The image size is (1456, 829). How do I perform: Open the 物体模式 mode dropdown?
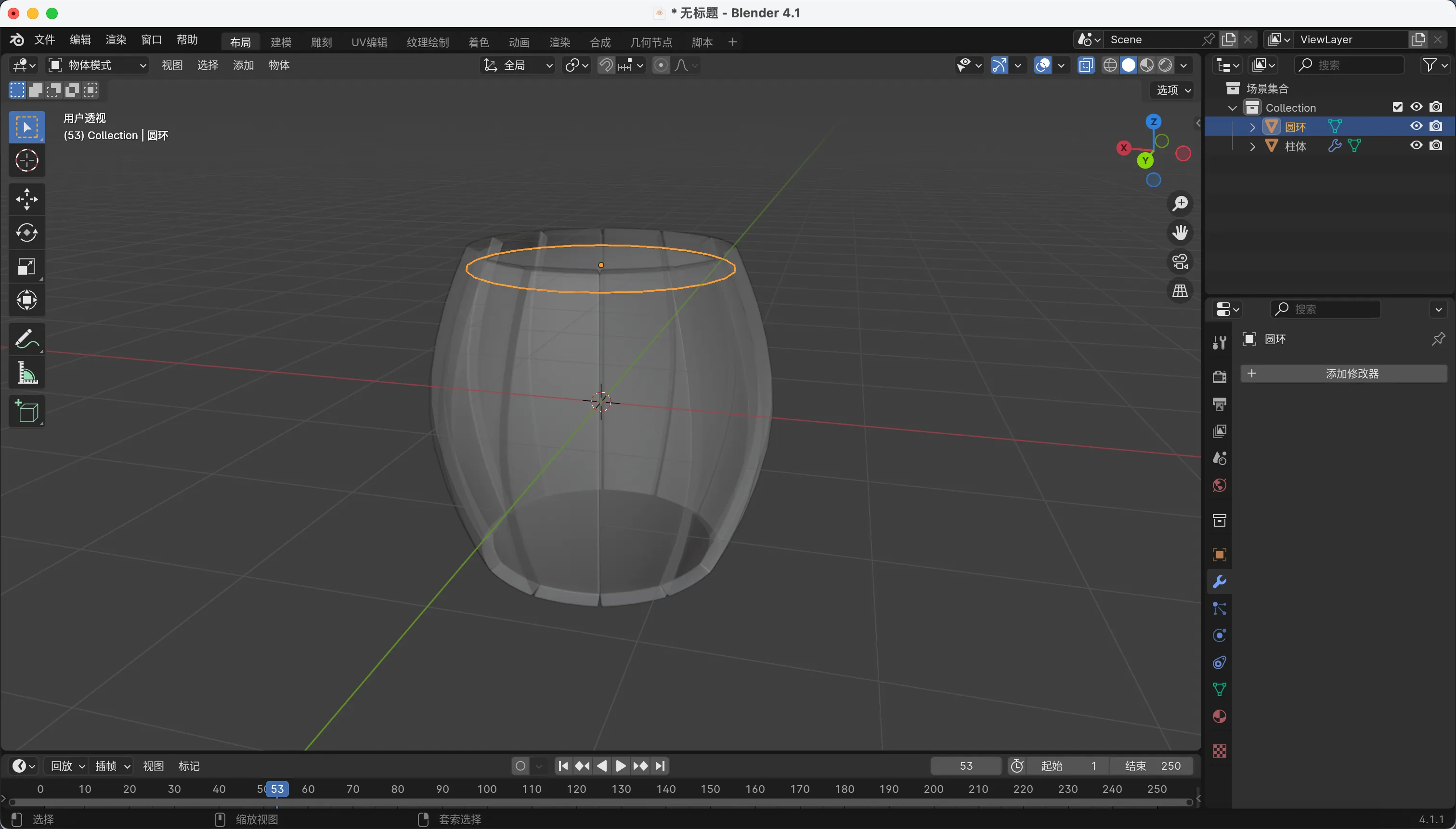98,65
